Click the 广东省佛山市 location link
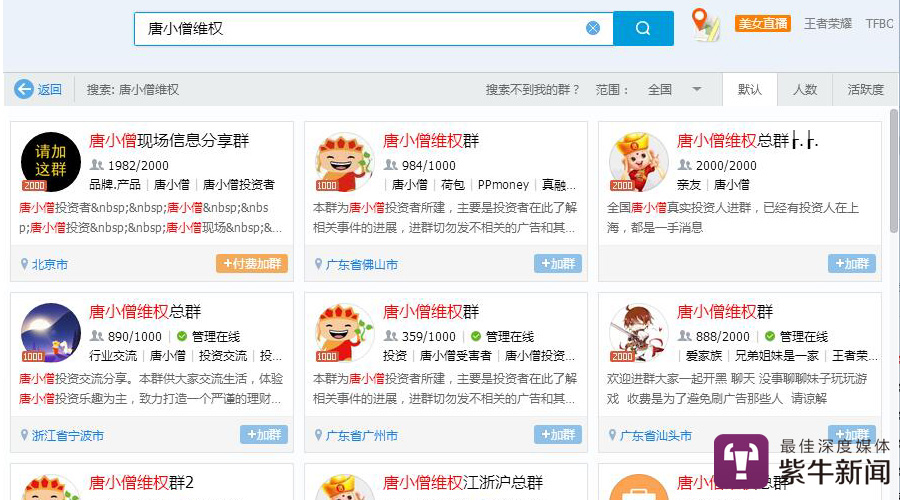Viewport: 900px width, 500px height. pyautogui.click(x=362, y=265)
